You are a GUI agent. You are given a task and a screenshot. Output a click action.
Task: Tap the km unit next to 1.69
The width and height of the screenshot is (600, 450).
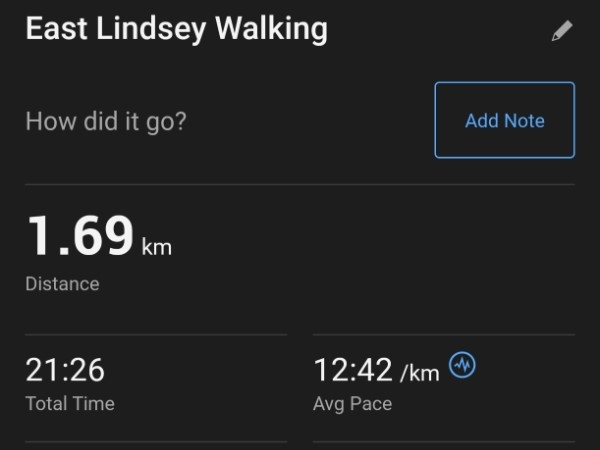157,247
